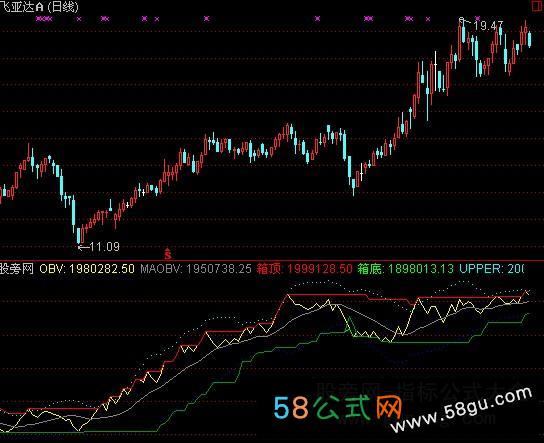The width and height of the screenshot is (544, 443).
Task: Click the OBV: 1980282.50 value label
Action: click(87, 269)
